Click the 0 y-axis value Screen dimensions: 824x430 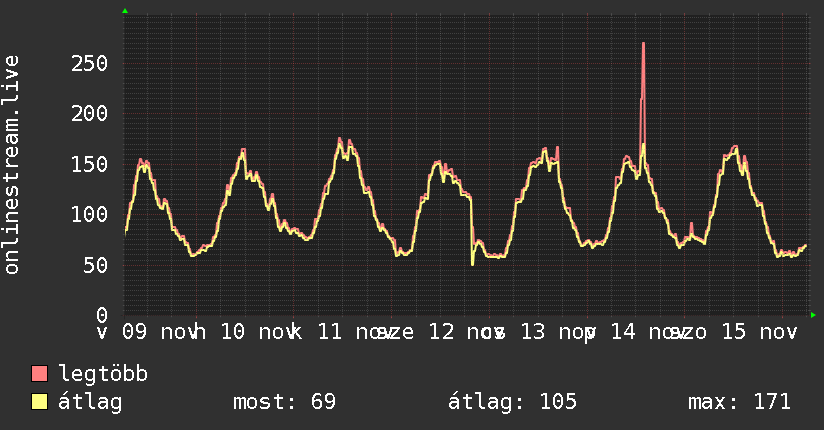point(102,315)
